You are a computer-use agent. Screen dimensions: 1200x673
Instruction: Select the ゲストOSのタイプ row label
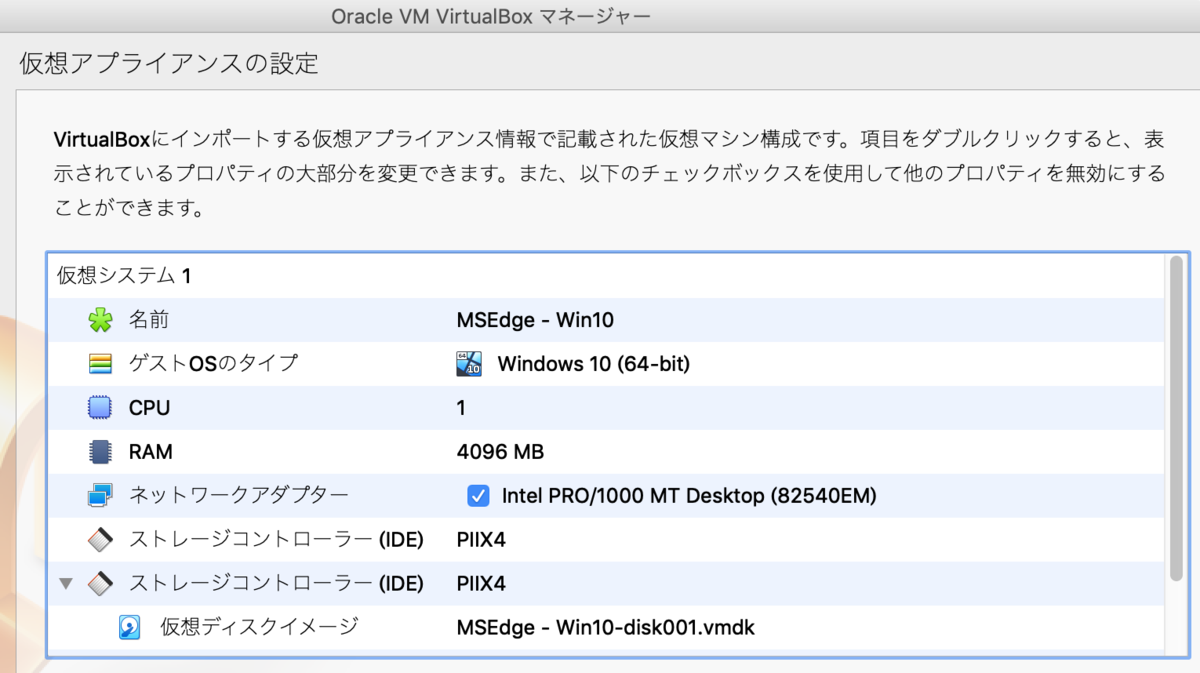213,364
